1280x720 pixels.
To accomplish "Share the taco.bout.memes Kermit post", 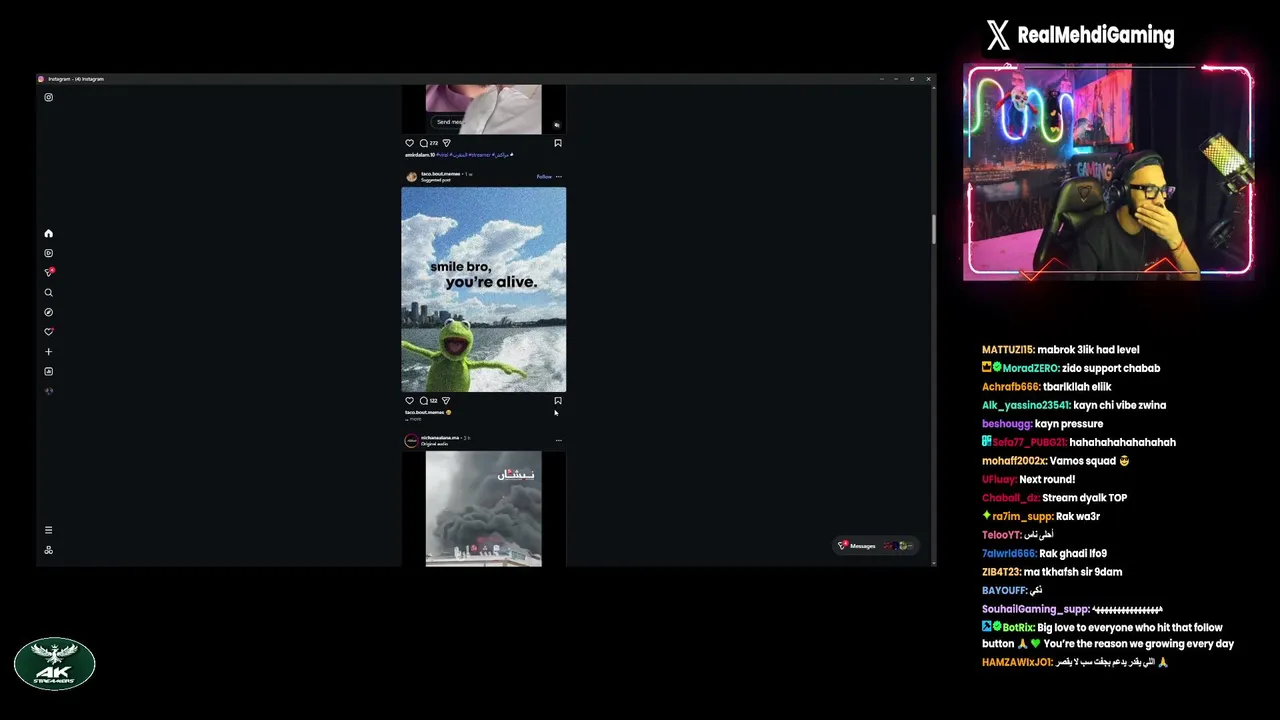I will coord(446,400).
